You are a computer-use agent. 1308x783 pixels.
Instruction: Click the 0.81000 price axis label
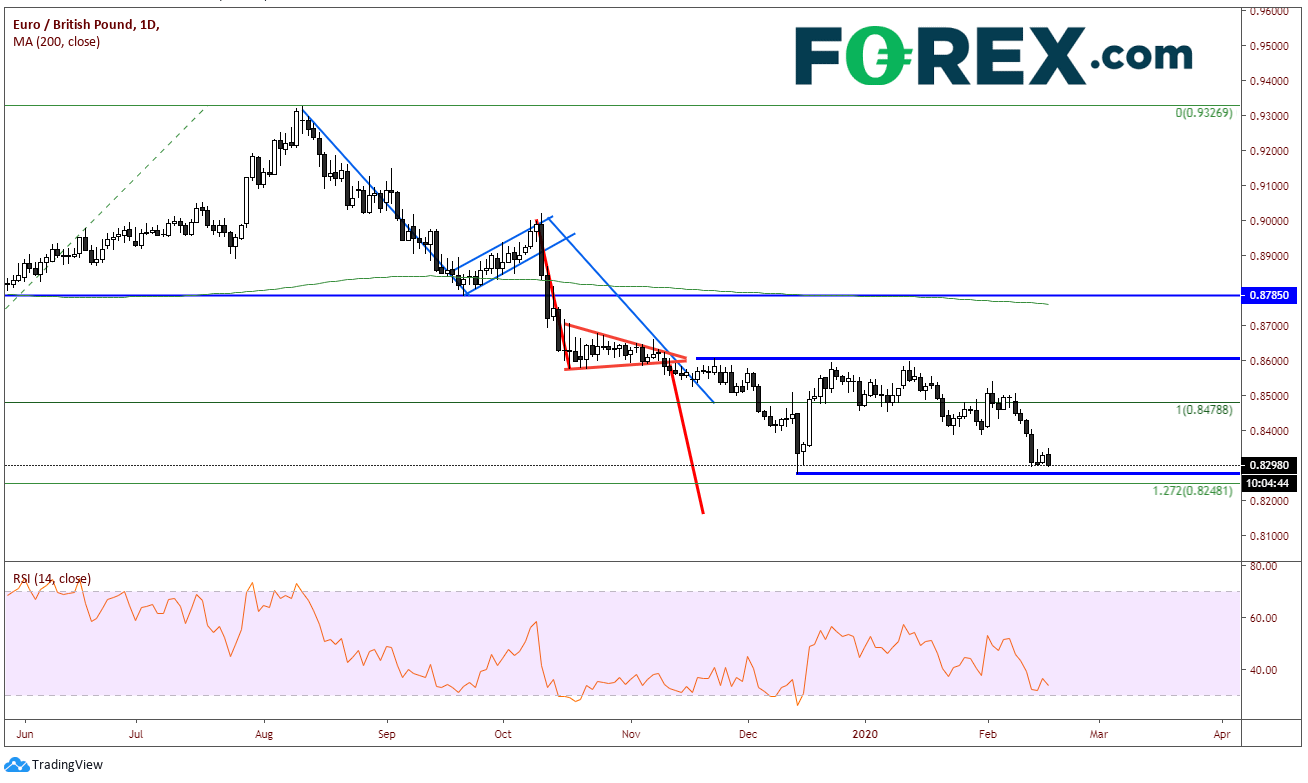(x=1267, y=536)
